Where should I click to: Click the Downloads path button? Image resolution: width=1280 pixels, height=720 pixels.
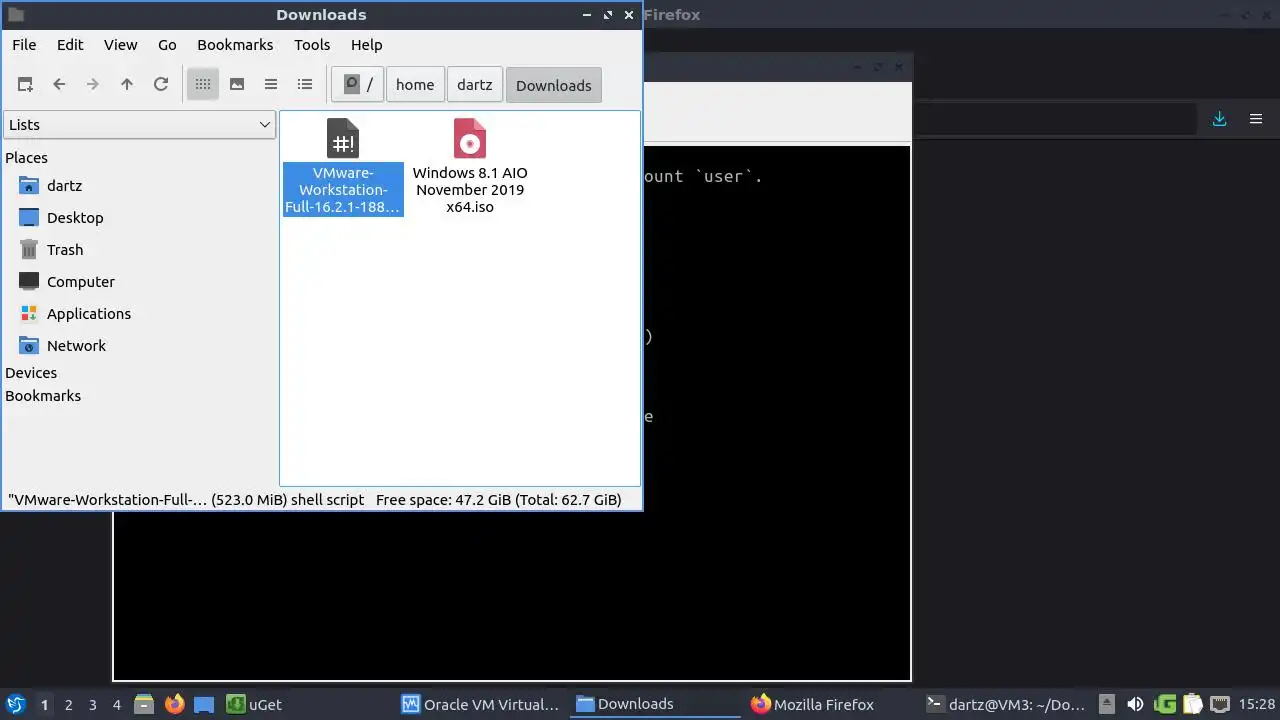tap(554, 85)
